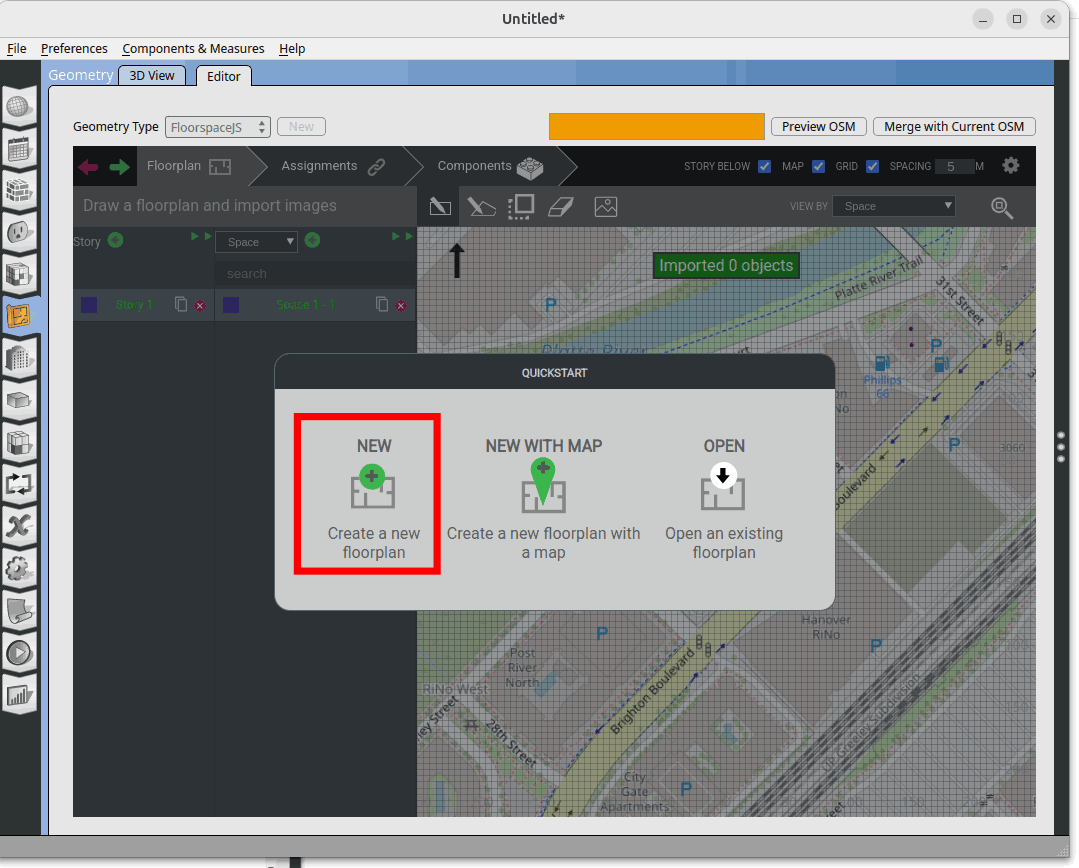
Task: Choose the Polygon drawing tool
Action: pyautogui.click(x=481, y=207)
